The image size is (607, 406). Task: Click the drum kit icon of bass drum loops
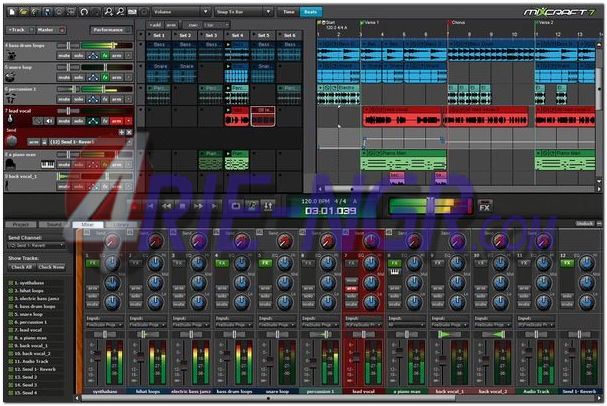tap(11, 56)
